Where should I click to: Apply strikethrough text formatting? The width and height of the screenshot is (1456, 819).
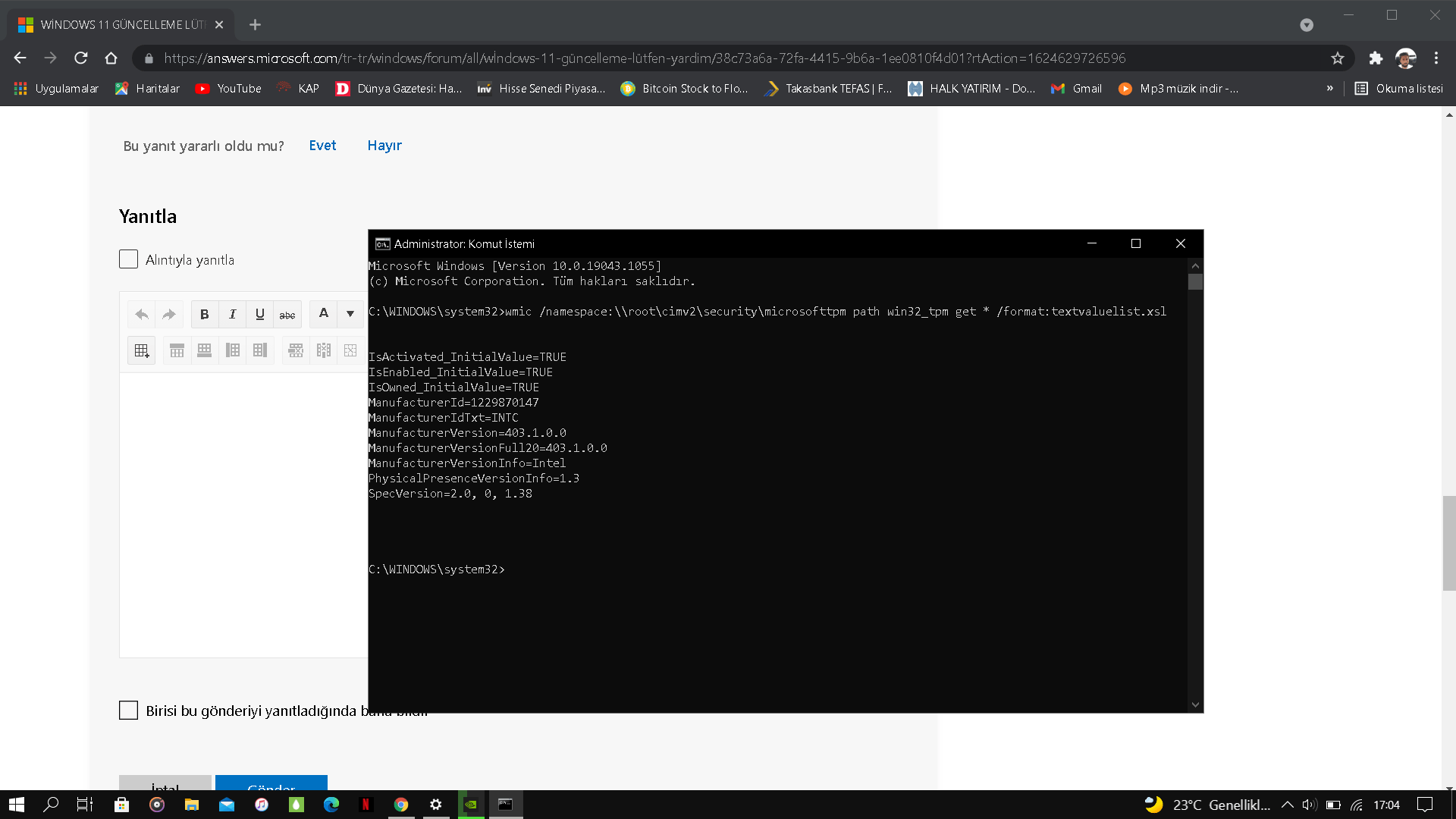point(287,314)
